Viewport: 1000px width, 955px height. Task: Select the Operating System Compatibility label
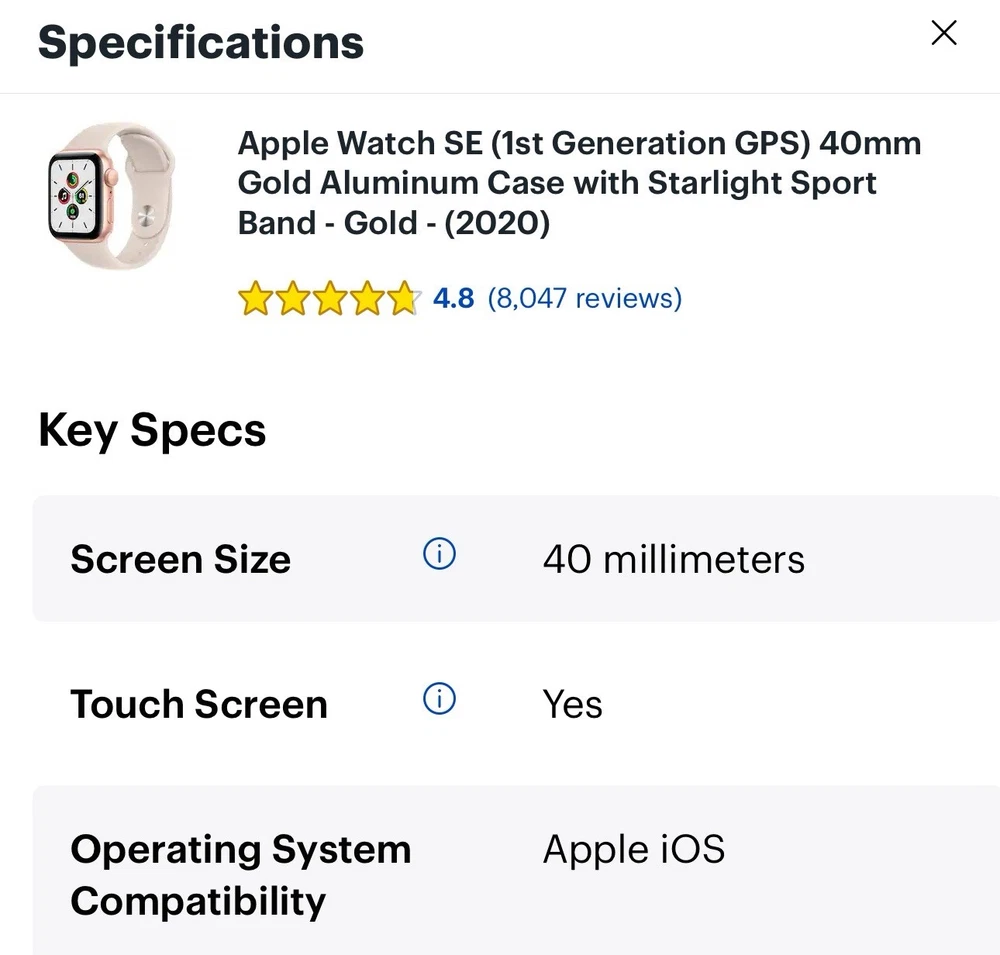point(240,875)
